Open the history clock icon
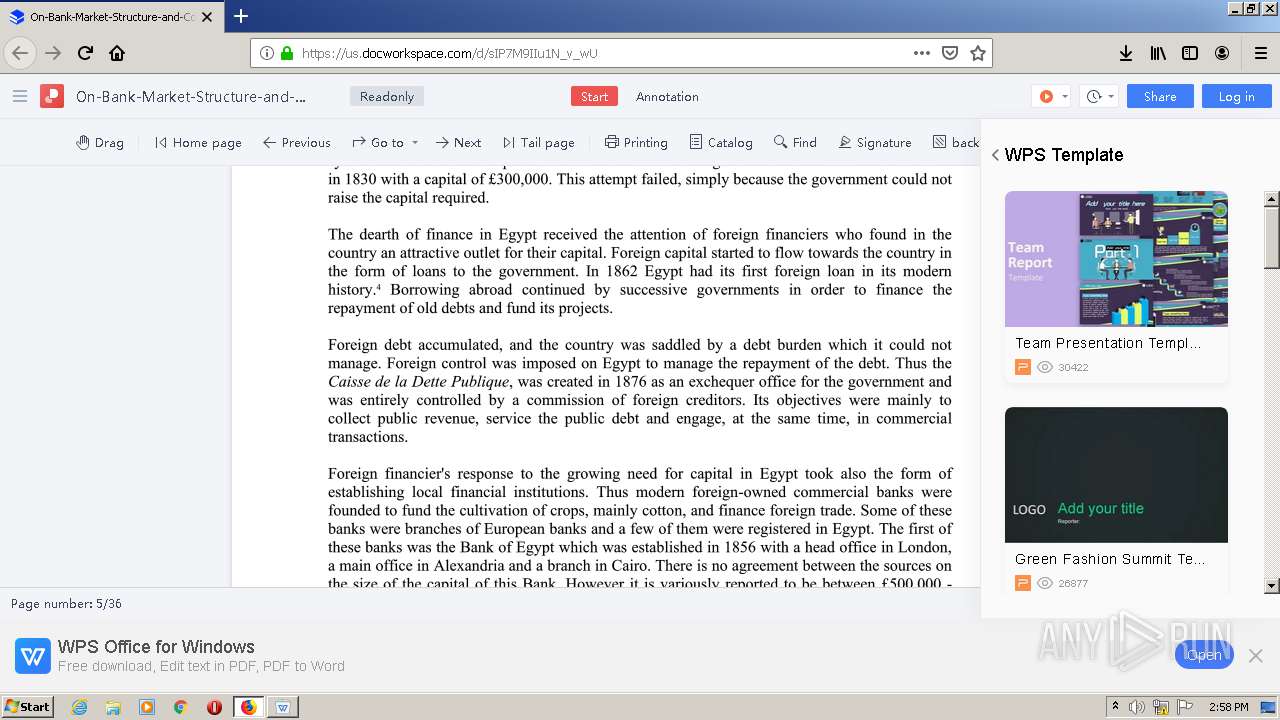Viewport: 1280px width, 720px height. [x=1094, y=96]
